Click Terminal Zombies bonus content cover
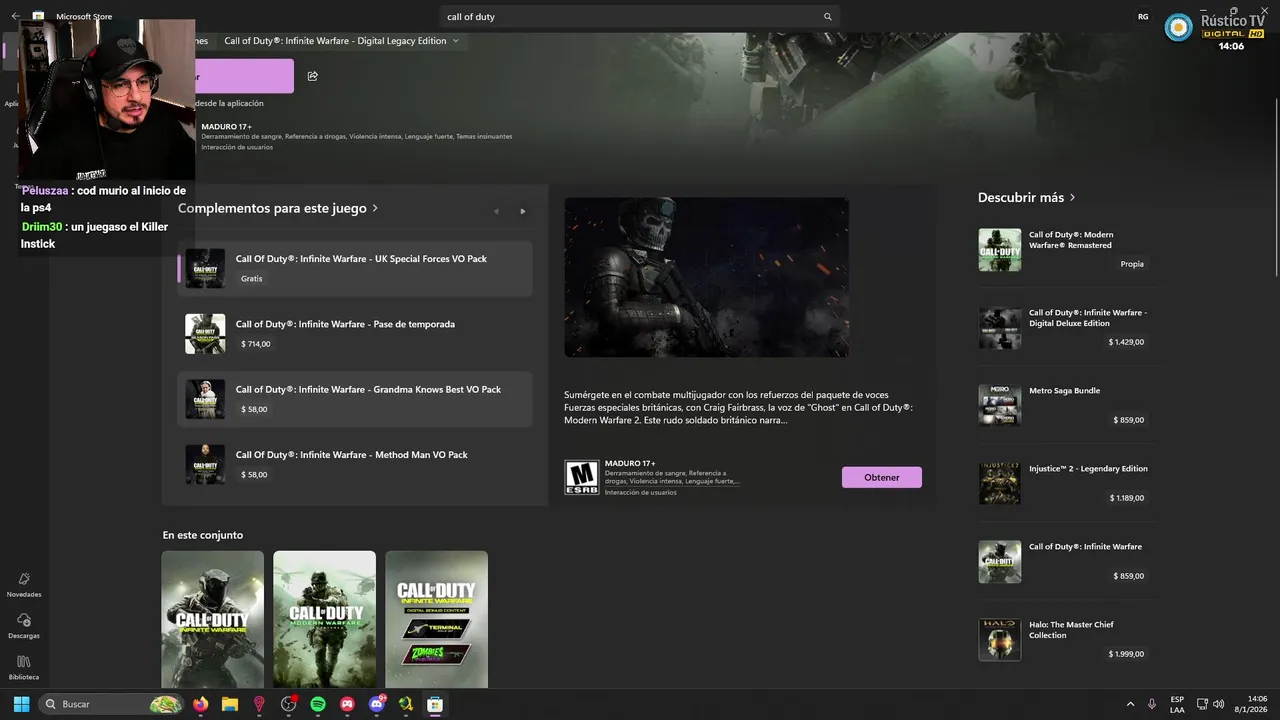1280x720 pixels. pos(437,619)
